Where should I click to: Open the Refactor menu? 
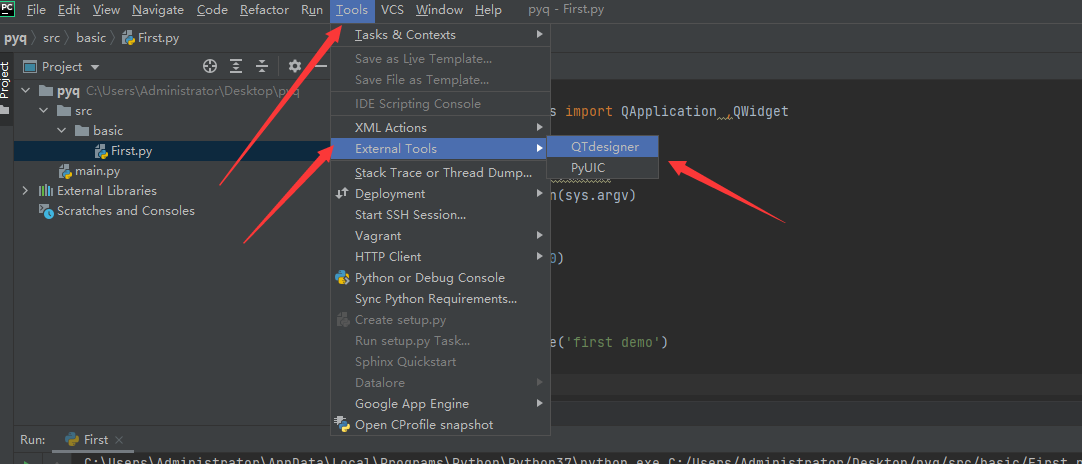click(264, 10)
